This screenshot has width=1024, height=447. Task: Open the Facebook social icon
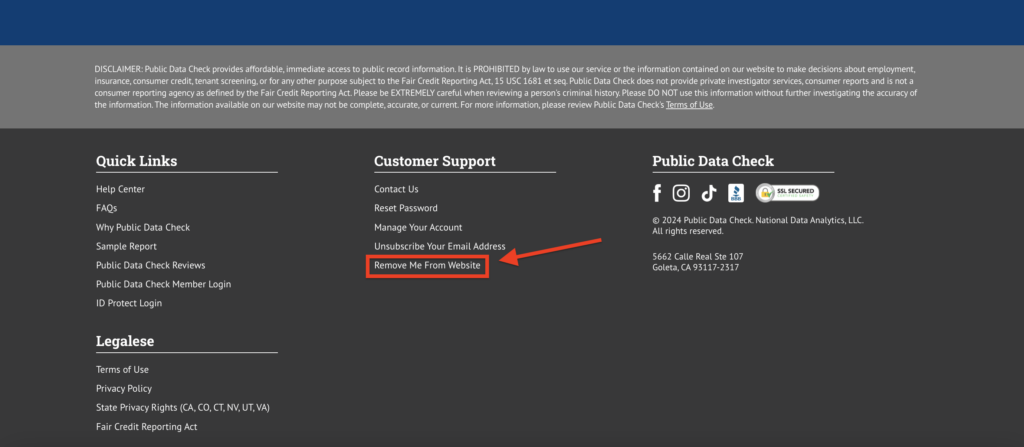tap(657, 193)
